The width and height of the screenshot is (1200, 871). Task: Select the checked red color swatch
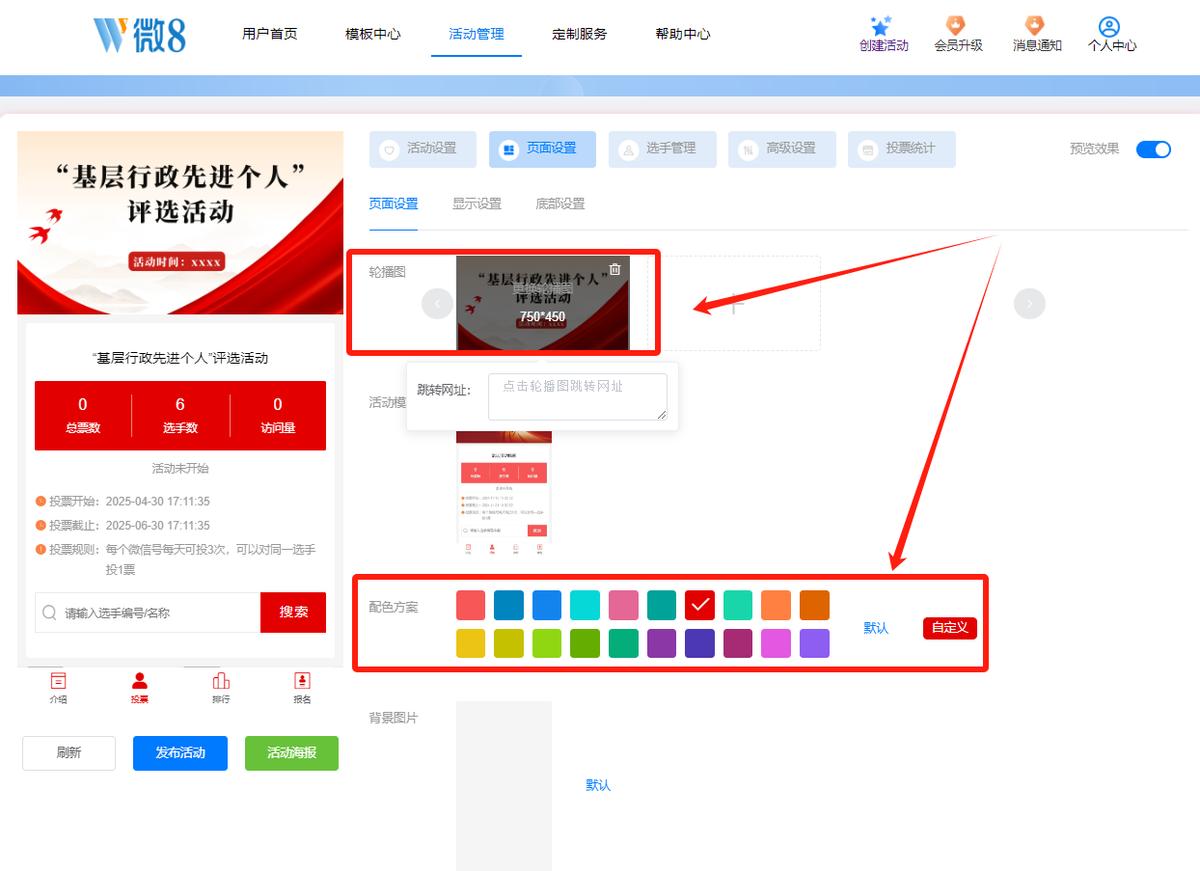click(x=700, y=605)
